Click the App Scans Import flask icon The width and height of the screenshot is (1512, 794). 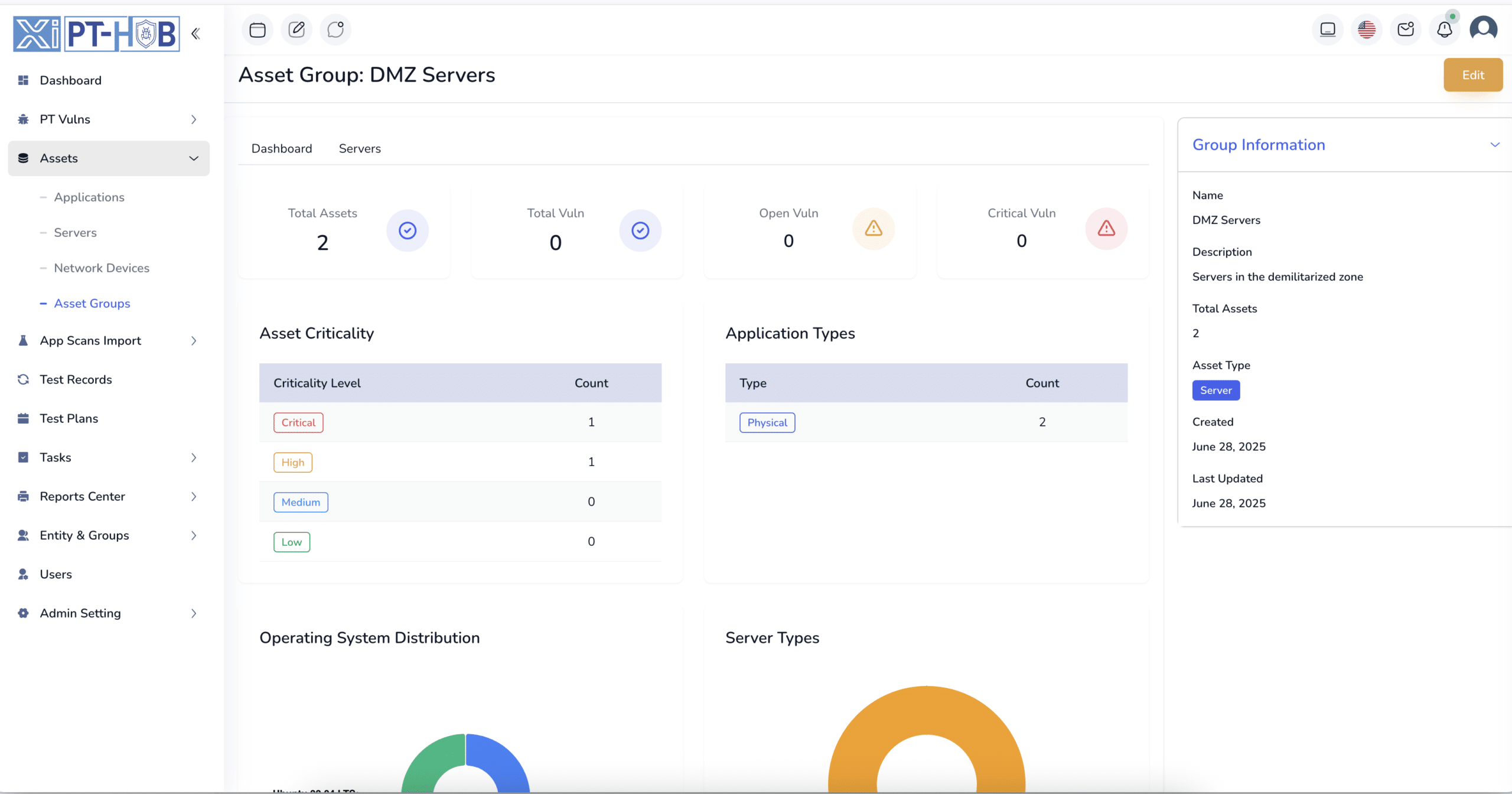(x=24, y=341)
